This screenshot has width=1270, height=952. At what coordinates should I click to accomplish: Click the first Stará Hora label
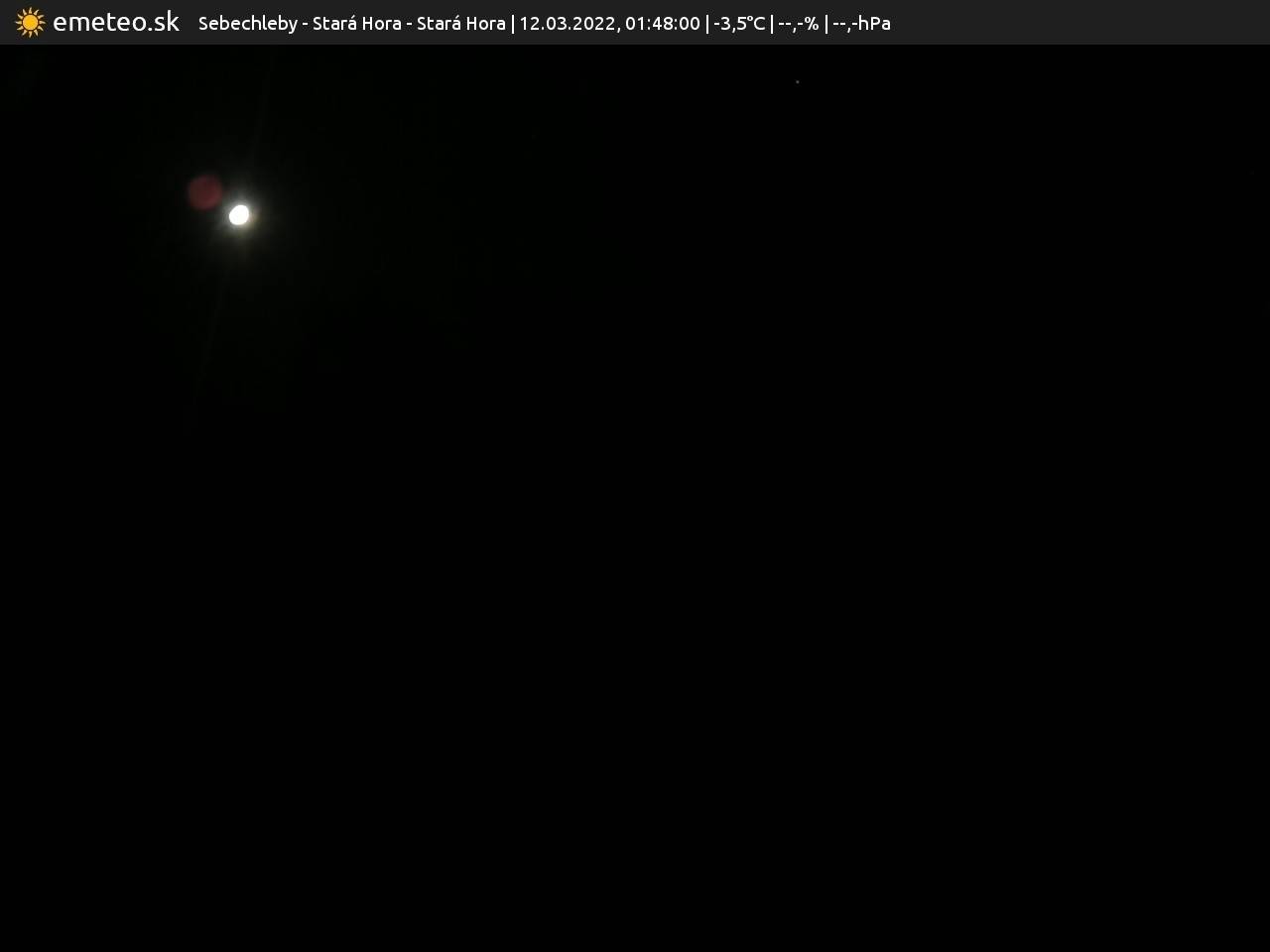(x=356, y=23)
